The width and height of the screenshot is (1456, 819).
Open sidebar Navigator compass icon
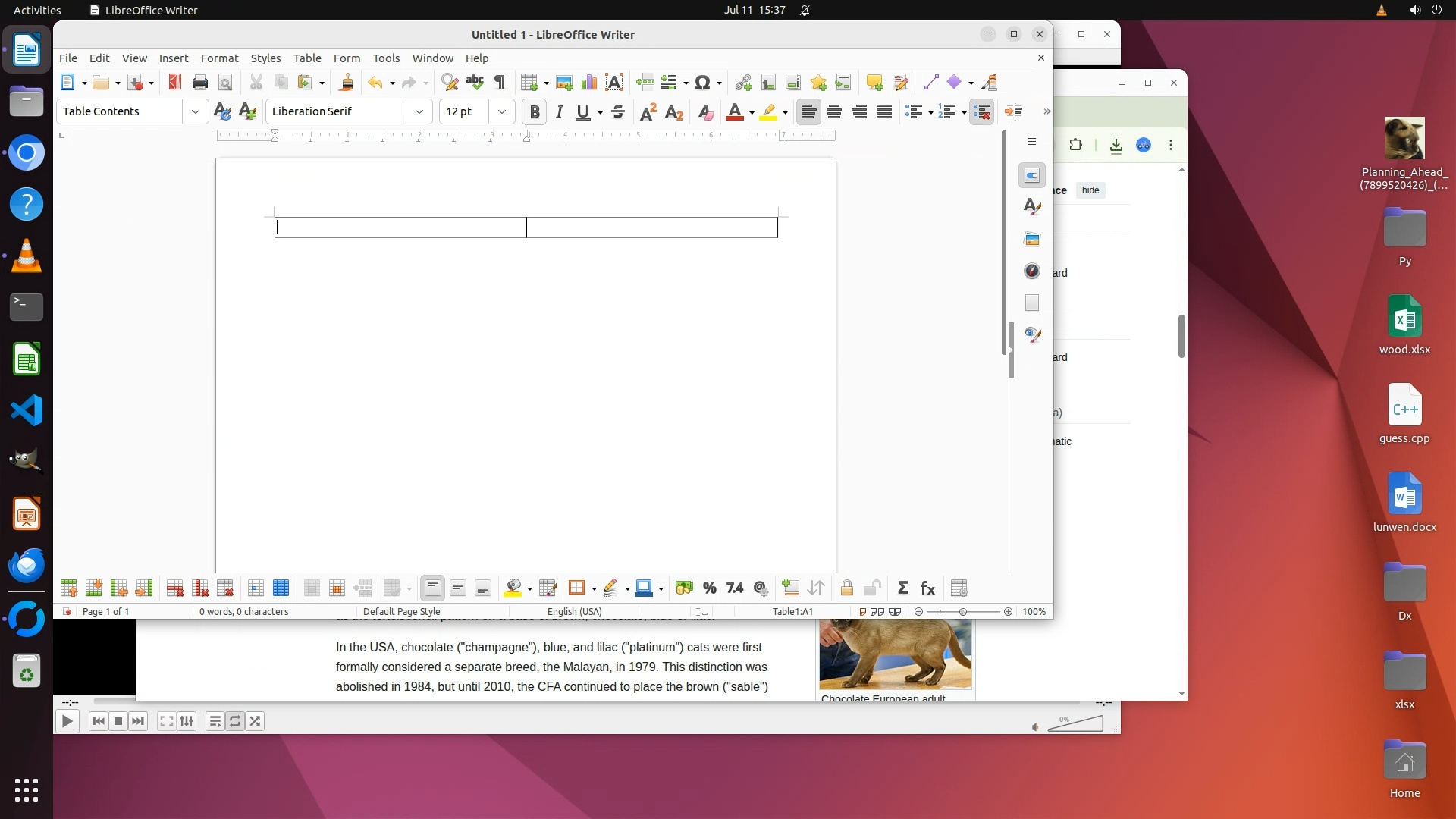pyautogui.click(x=1031, y=271)
